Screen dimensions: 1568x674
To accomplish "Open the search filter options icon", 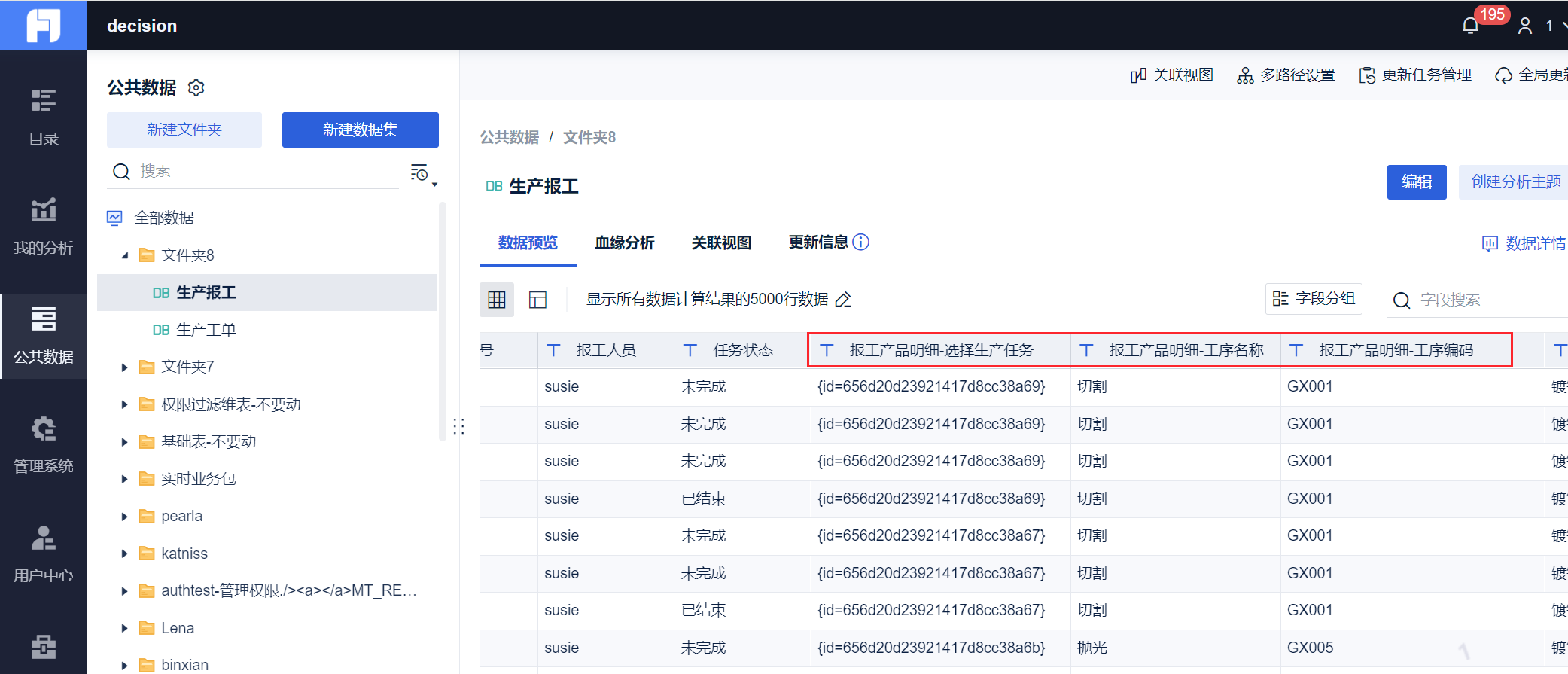I will 420,172.
